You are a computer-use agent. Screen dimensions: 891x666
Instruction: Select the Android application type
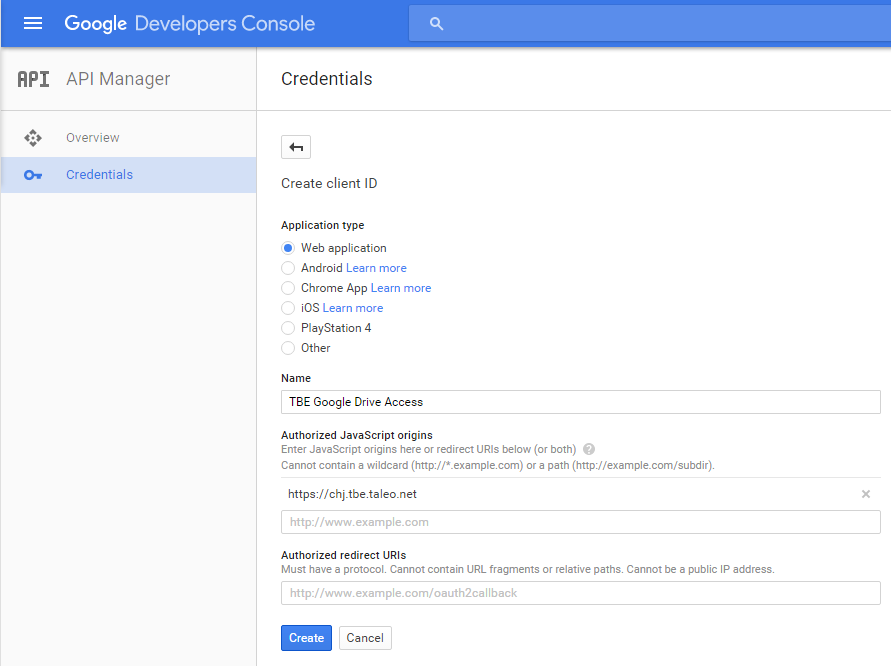(288, 268)
